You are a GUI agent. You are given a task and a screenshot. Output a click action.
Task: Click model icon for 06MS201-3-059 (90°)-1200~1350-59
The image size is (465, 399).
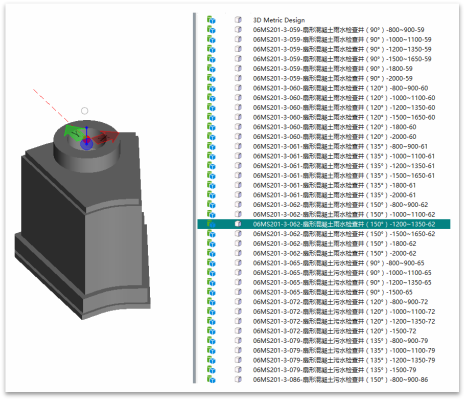211,49
